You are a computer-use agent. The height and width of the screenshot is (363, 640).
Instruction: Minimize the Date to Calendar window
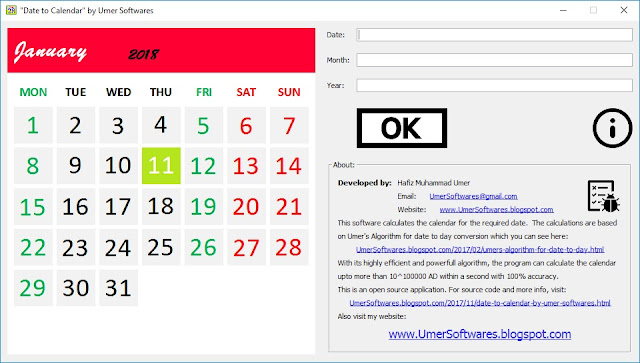[x=563, y=10]
